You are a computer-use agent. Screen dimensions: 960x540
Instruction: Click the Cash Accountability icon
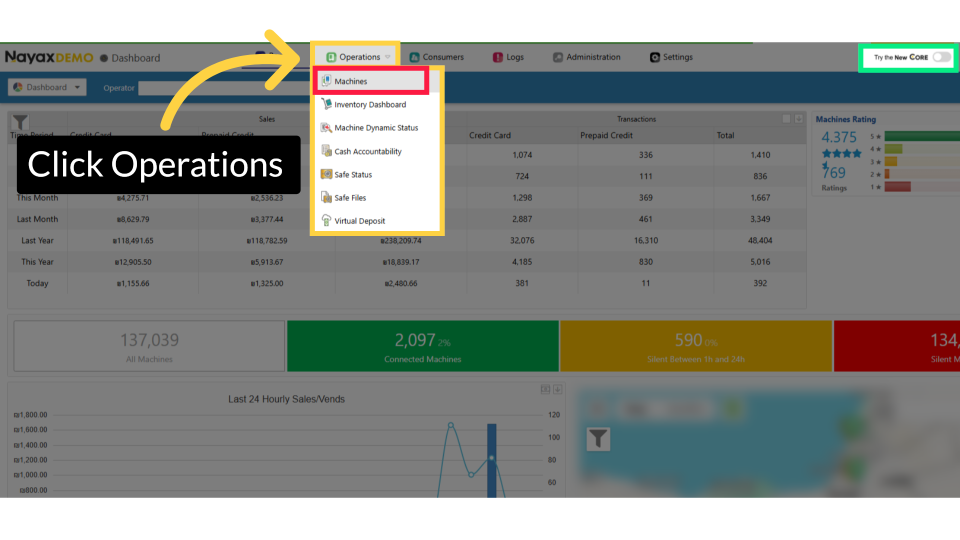(327, 151)
